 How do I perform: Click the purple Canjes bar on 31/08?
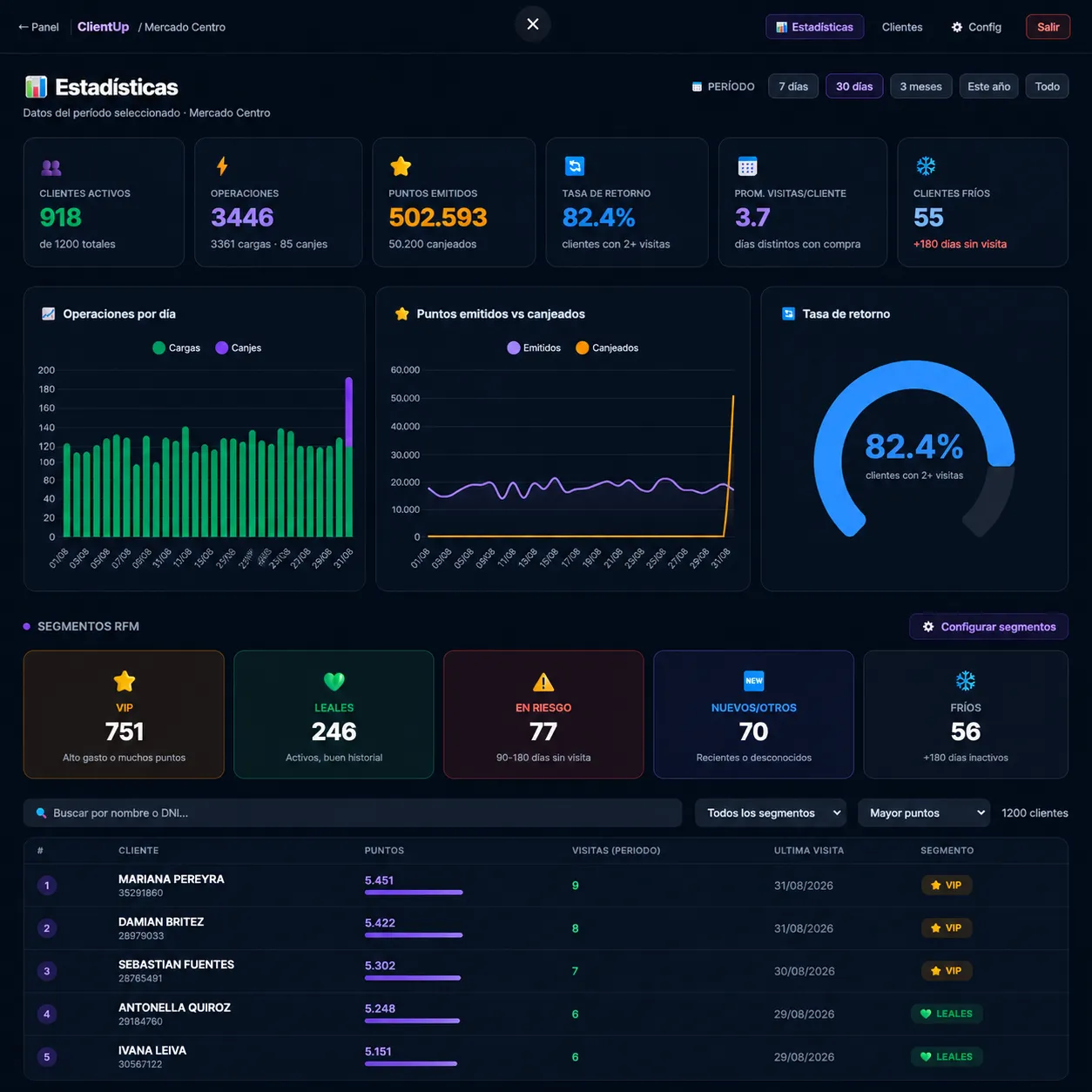click(349, 413)
